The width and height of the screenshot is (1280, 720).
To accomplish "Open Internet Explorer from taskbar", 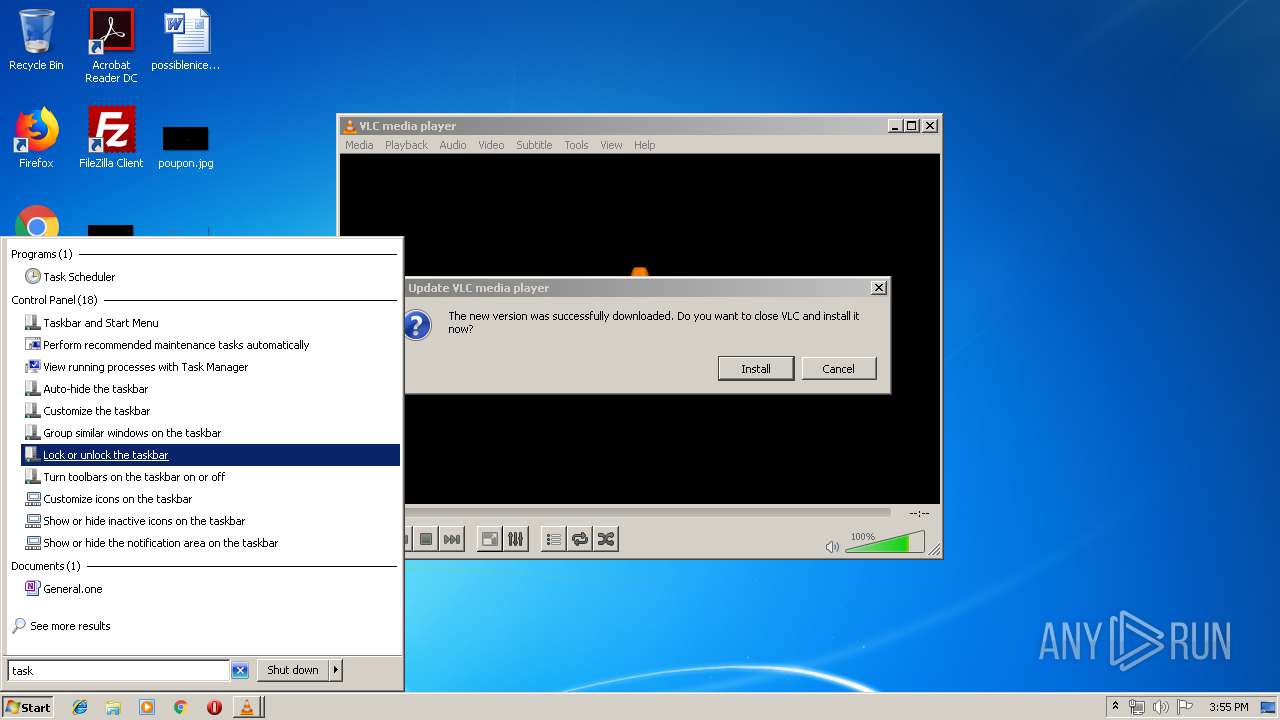I will (x=80, y=707).
